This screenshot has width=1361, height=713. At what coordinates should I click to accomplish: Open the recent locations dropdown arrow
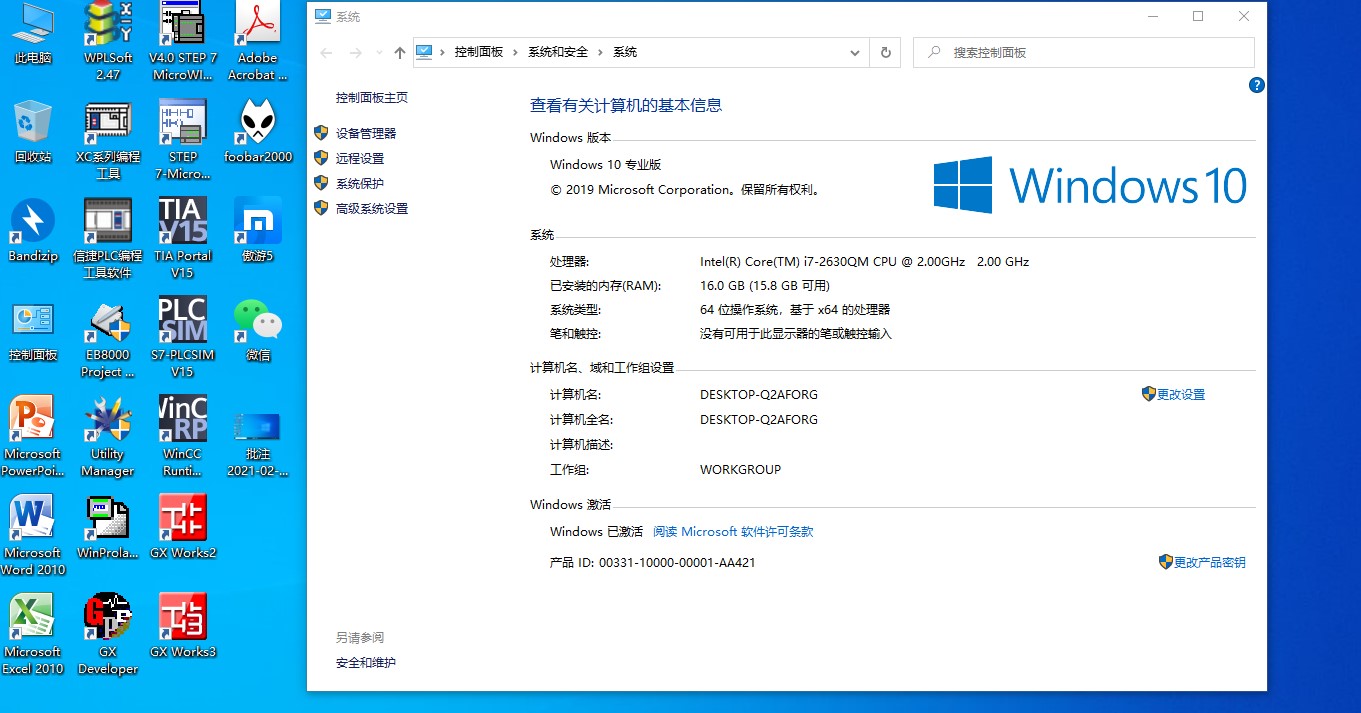379,53
